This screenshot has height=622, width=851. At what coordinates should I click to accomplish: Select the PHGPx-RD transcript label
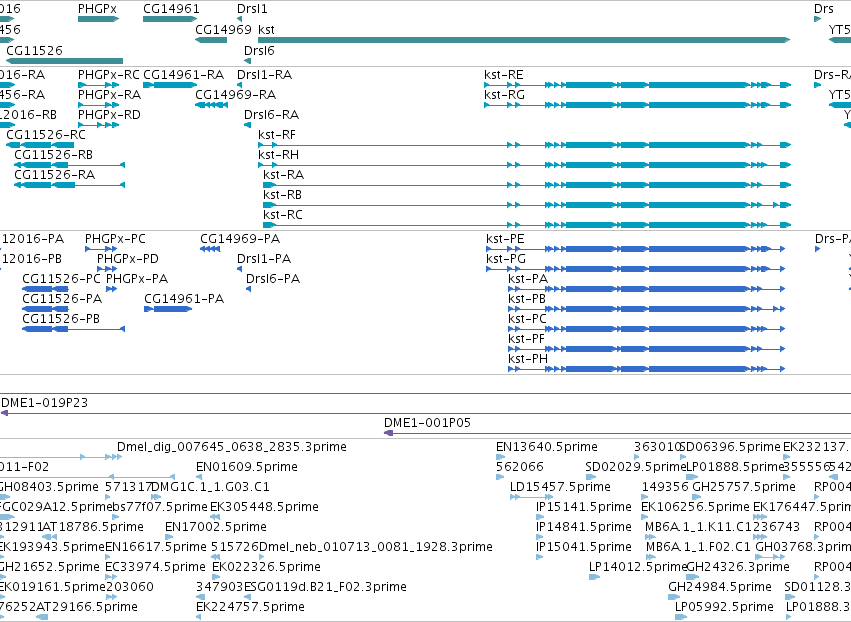[x=109, y=115]
